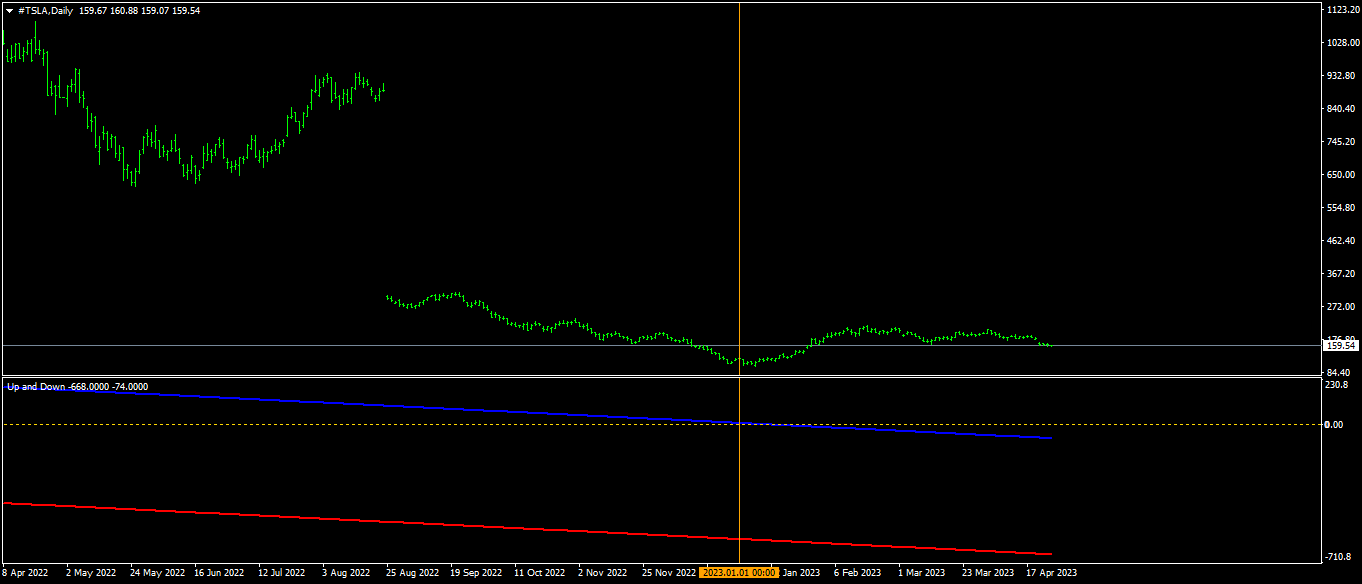The image size is (1362, 584).
Task: Click the 840.40 price scale label
Action: tap(1342, 109)
